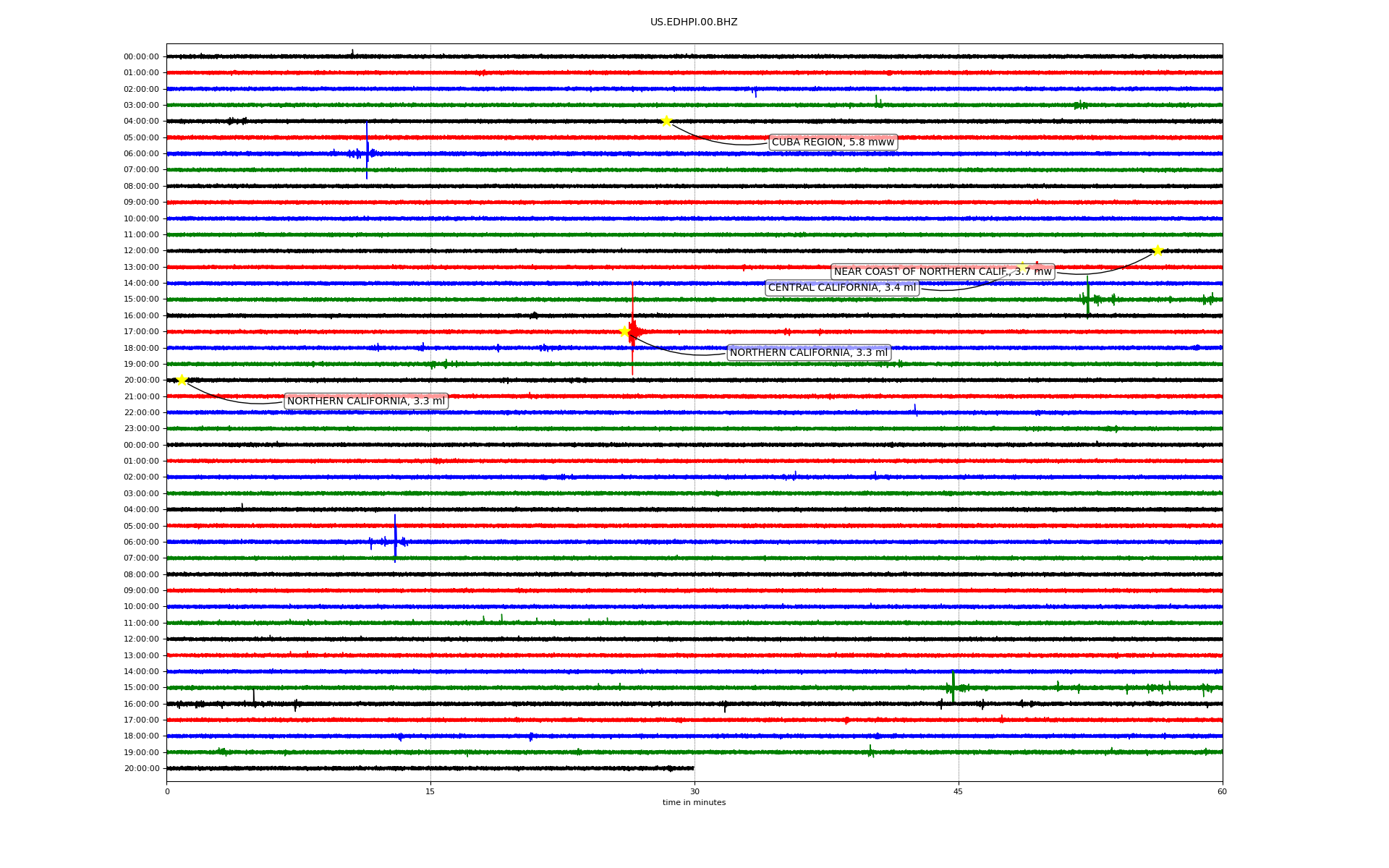Viewport: 1389px width, 868px height.
Task: Click the 30 tick label on x-axis
Action: [694, 791]
